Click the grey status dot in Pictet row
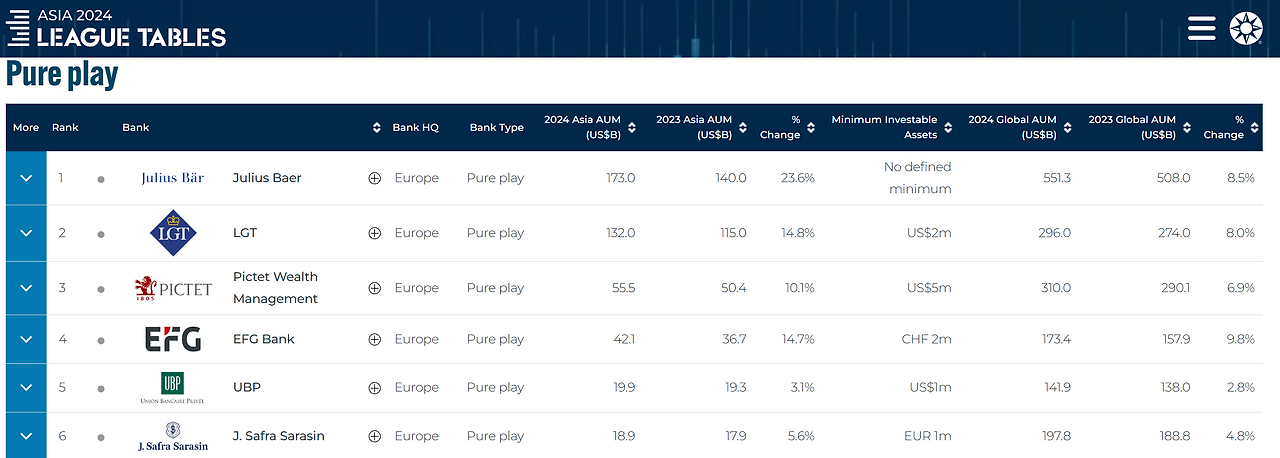This screenshot has width=1280, height=458. (x=101, y=290)
